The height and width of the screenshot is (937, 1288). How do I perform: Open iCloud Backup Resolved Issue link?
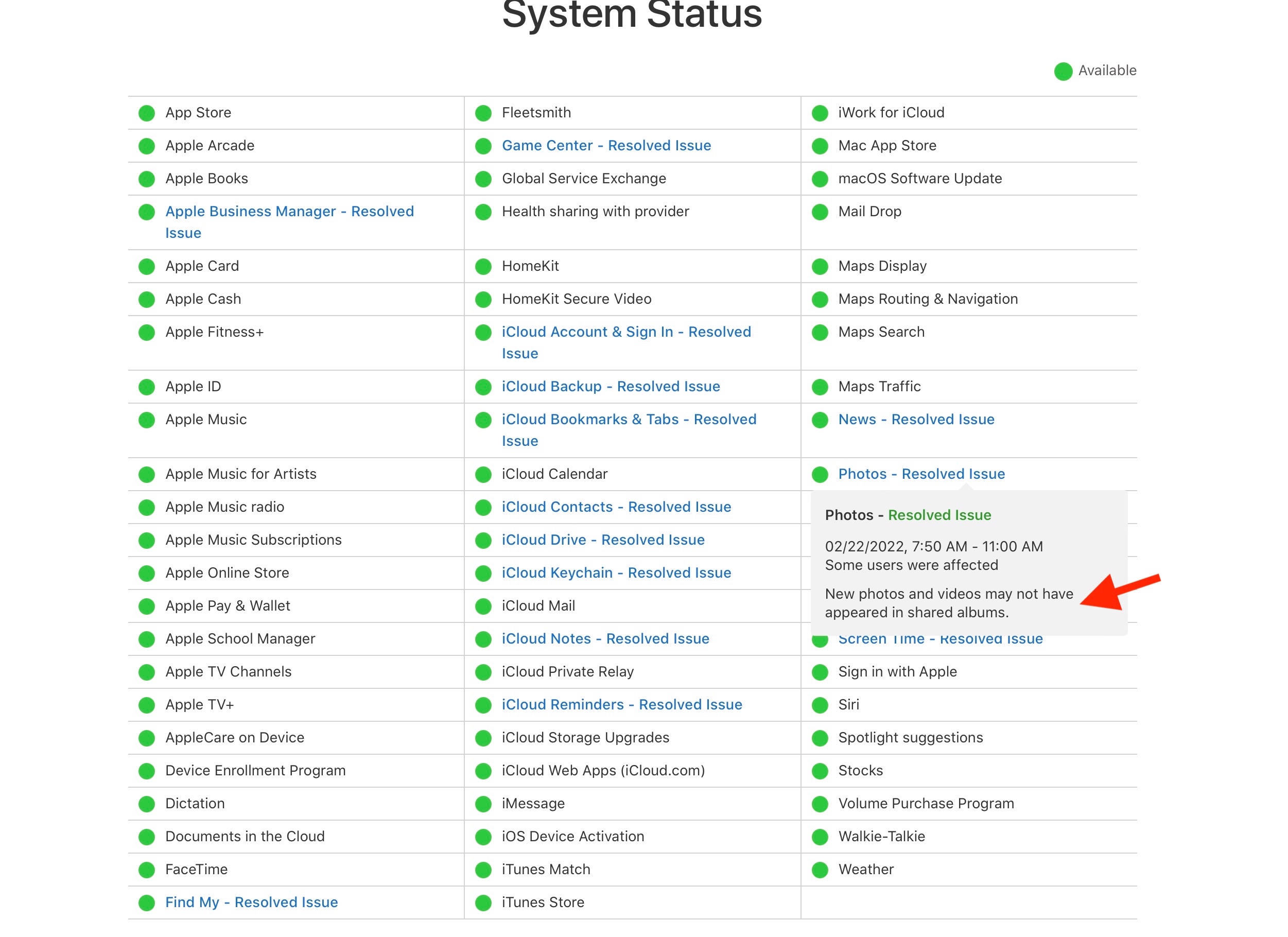point(611,387)
